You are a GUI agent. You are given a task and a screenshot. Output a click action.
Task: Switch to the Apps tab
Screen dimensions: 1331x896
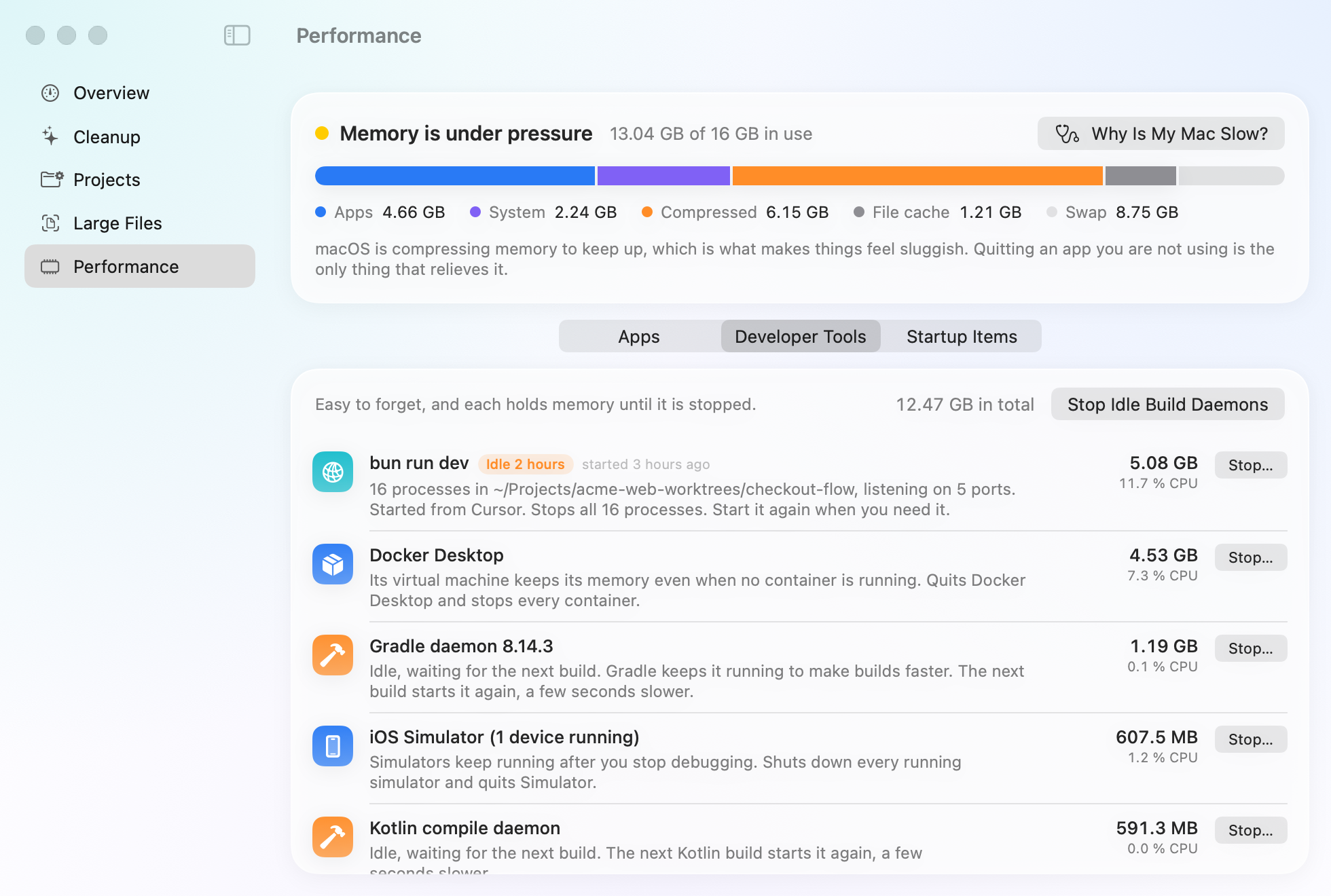coord(639,337)
